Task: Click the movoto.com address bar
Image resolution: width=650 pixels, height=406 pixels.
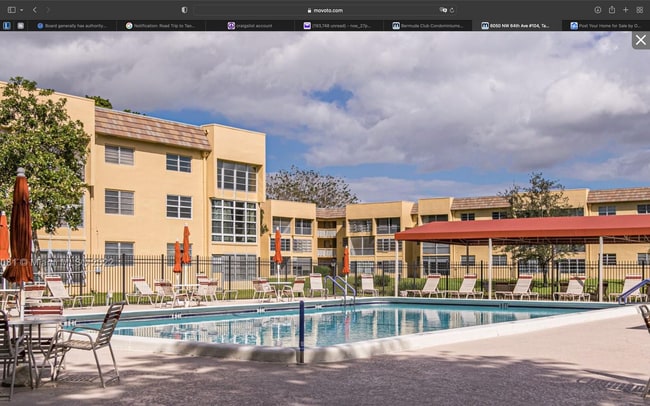Action: (x=325, y=10)
